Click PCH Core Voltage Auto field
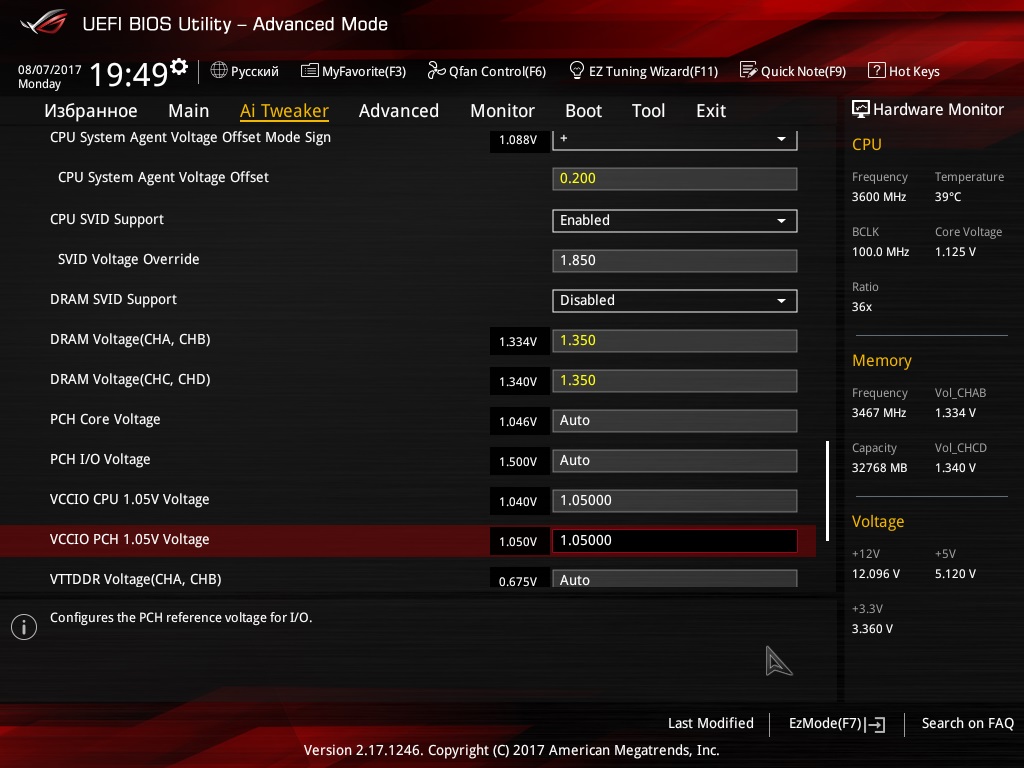1024x768 pixels. coord(675,421)
